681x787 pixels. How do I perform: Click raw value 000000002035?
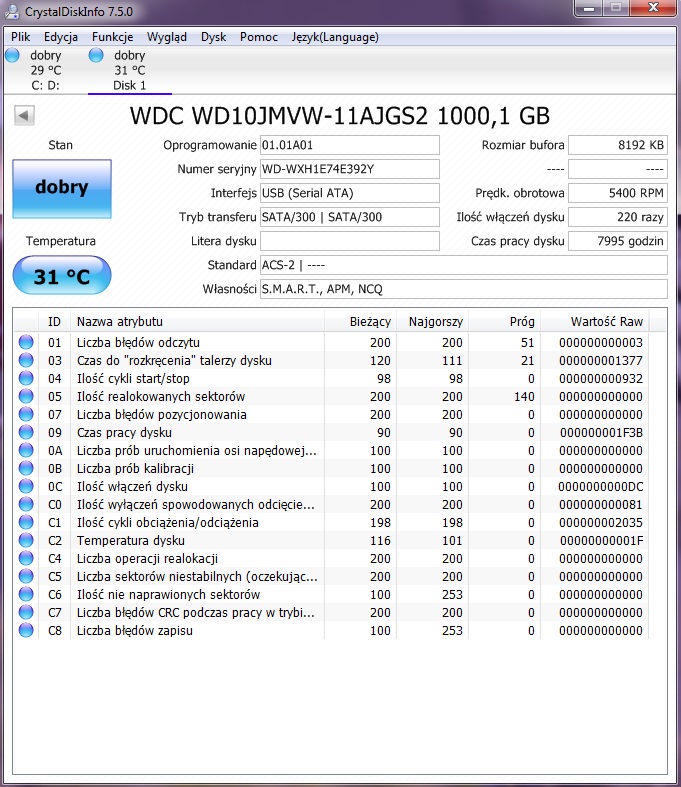coord(601,522)
